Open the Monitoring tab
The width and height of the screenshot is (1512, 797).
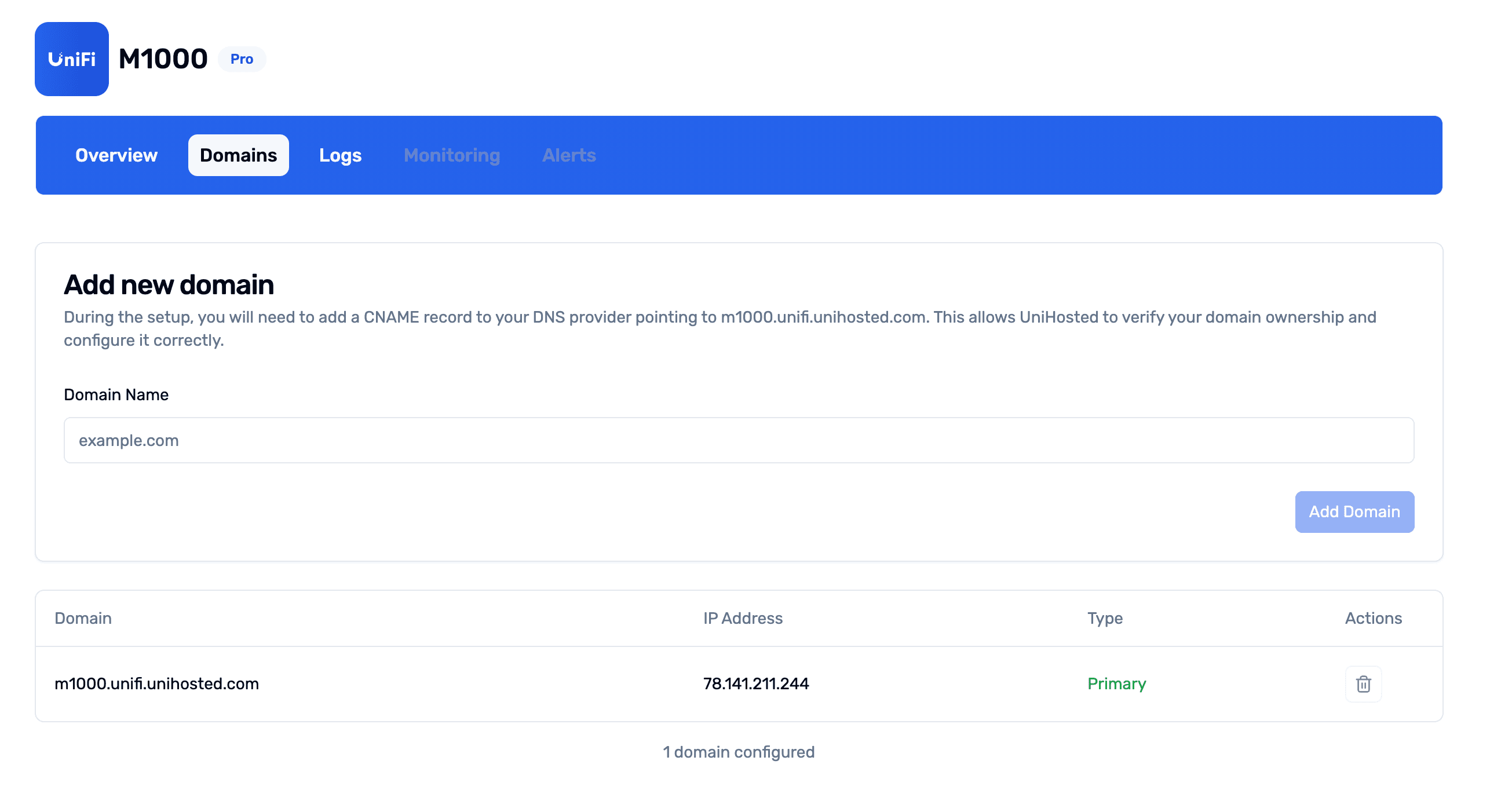pos(452,156)
